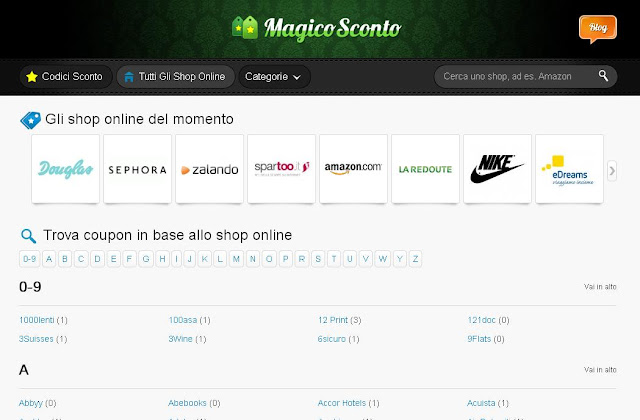Jump to letter E shops
Screen dimensions: 640x420
click(x=113, y=259)
